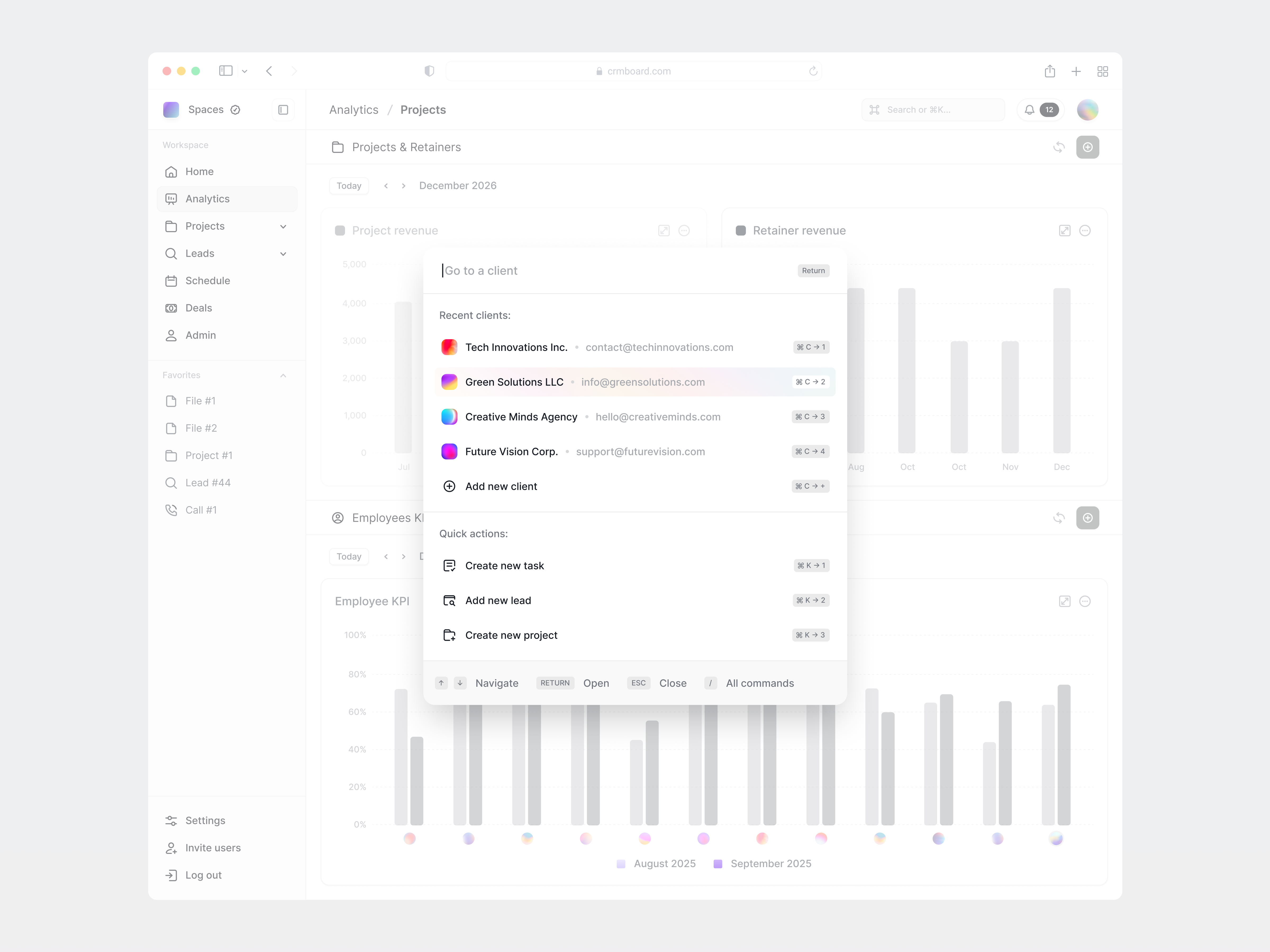Add a new widget via the plus icon

(x=1088, y=147)
